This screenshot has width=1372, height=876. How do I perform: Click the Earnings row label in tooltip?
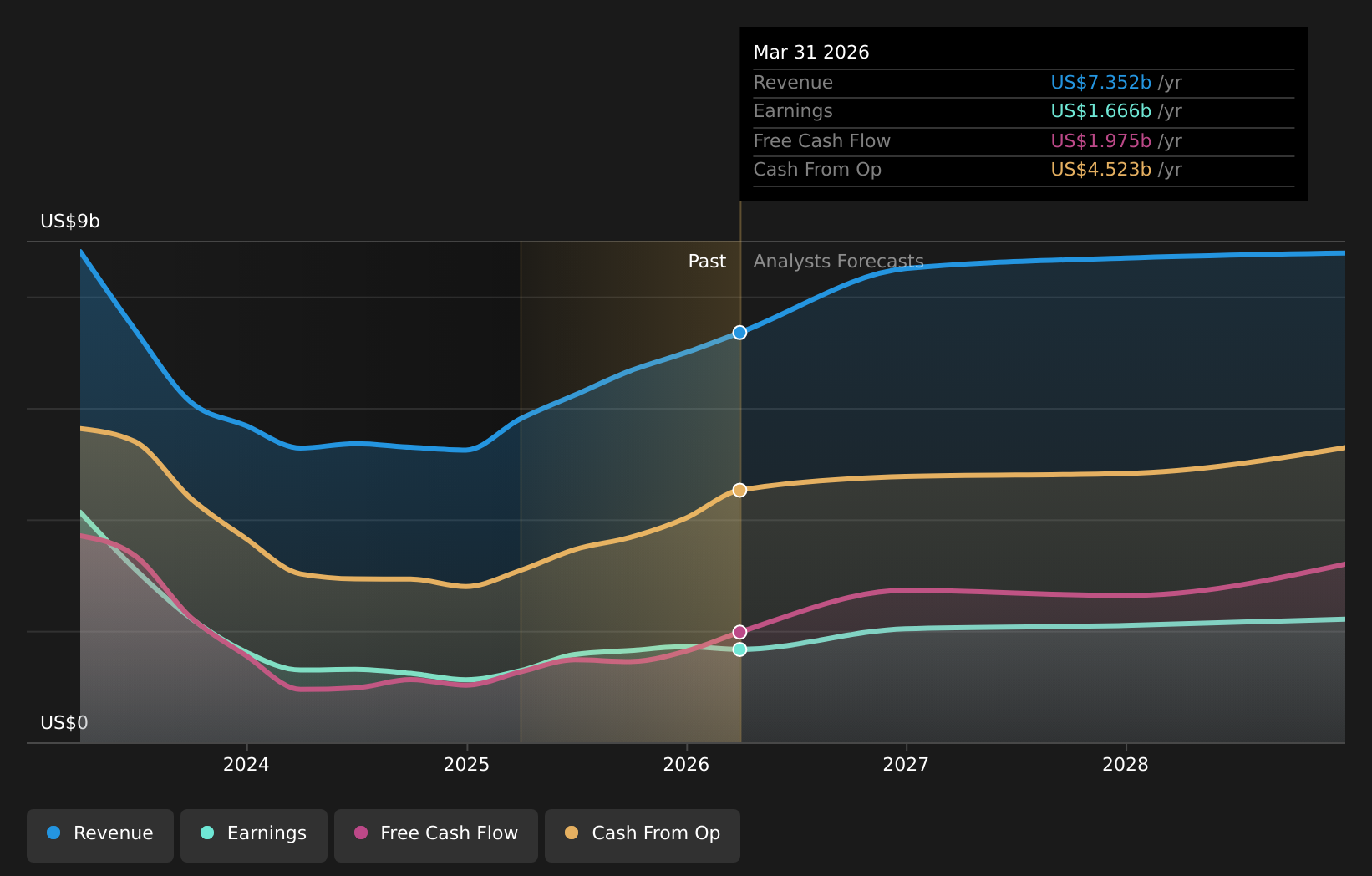coord(793,111)
